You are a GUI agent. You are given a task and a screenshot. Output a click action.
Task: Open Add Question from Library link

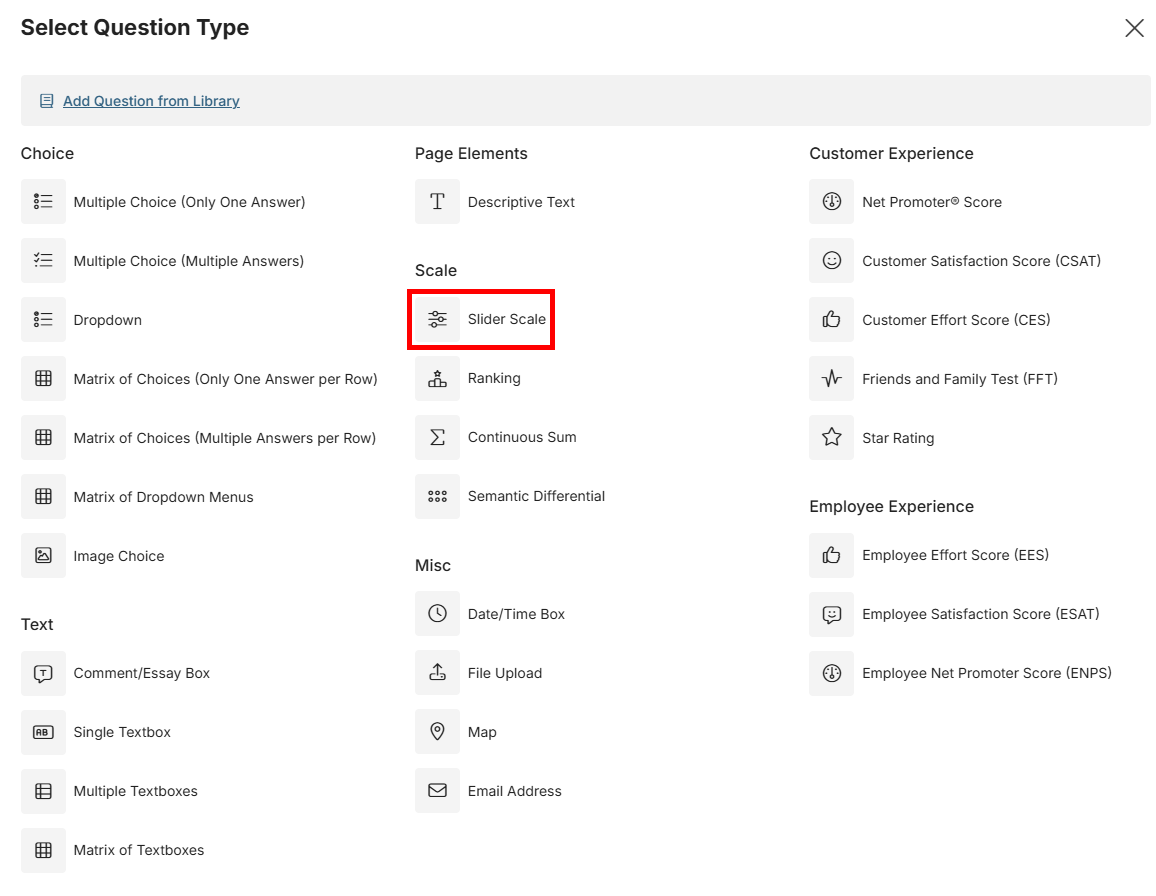151,101
